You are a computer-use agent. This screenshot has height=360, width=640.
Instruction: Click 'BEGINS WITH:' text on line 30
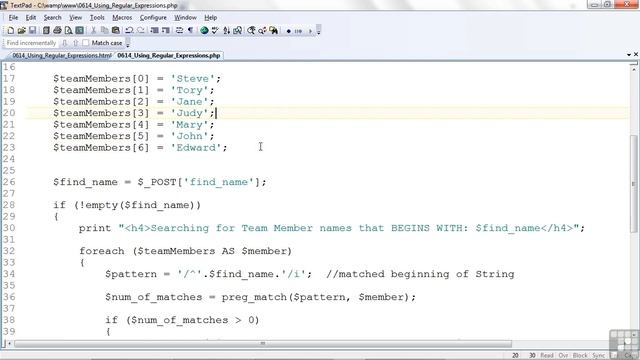click(x=429, y=228)
